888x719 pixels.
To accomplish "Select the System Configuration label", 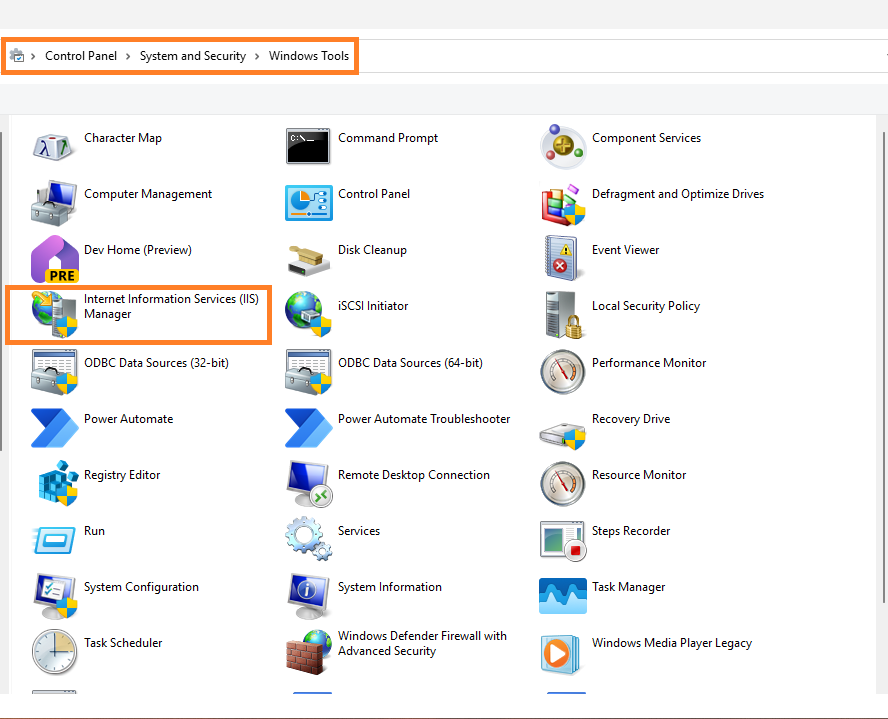I will 141,587.
